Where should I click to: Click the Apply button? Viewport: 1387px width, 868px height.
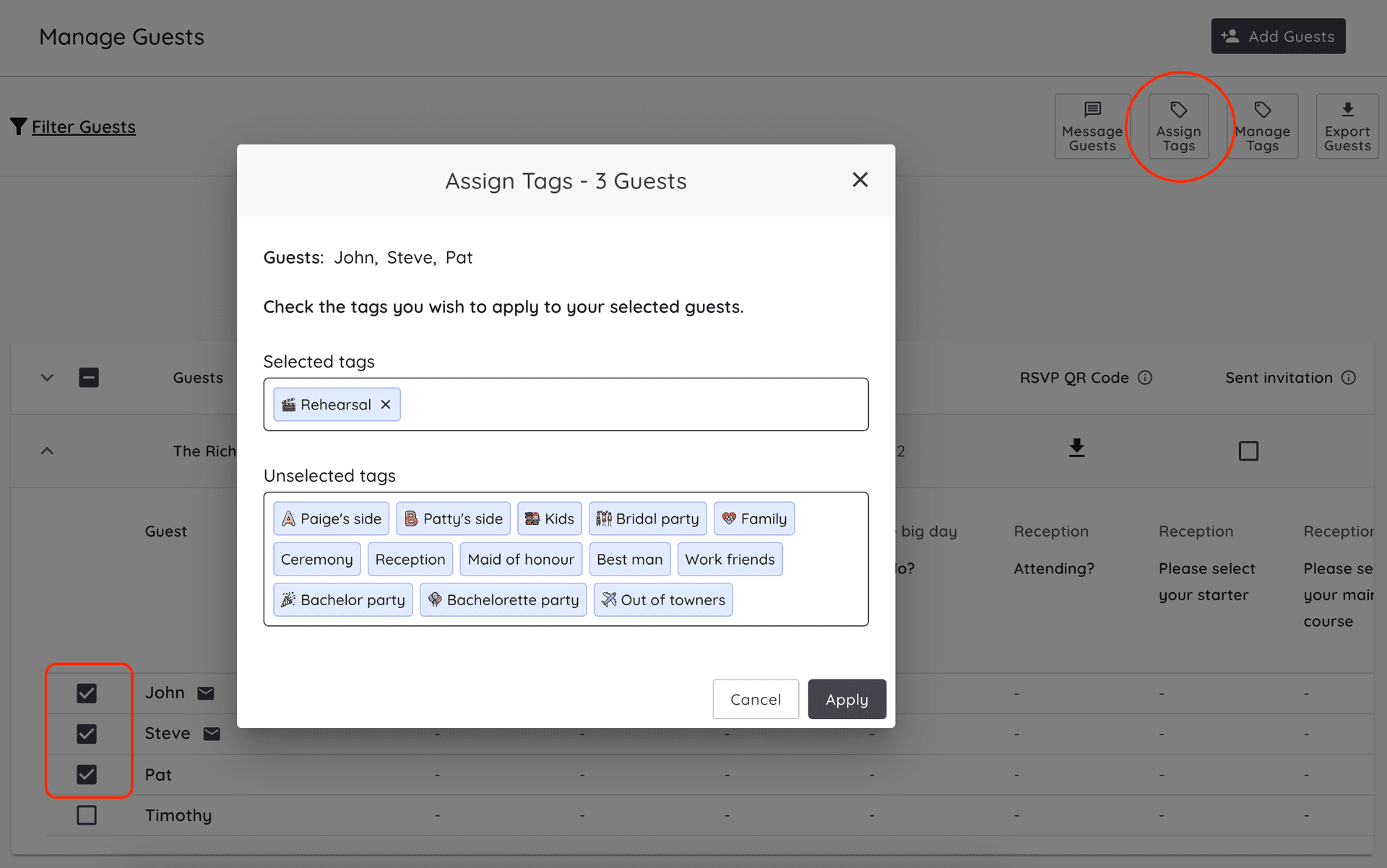click(x=847, y=699)
